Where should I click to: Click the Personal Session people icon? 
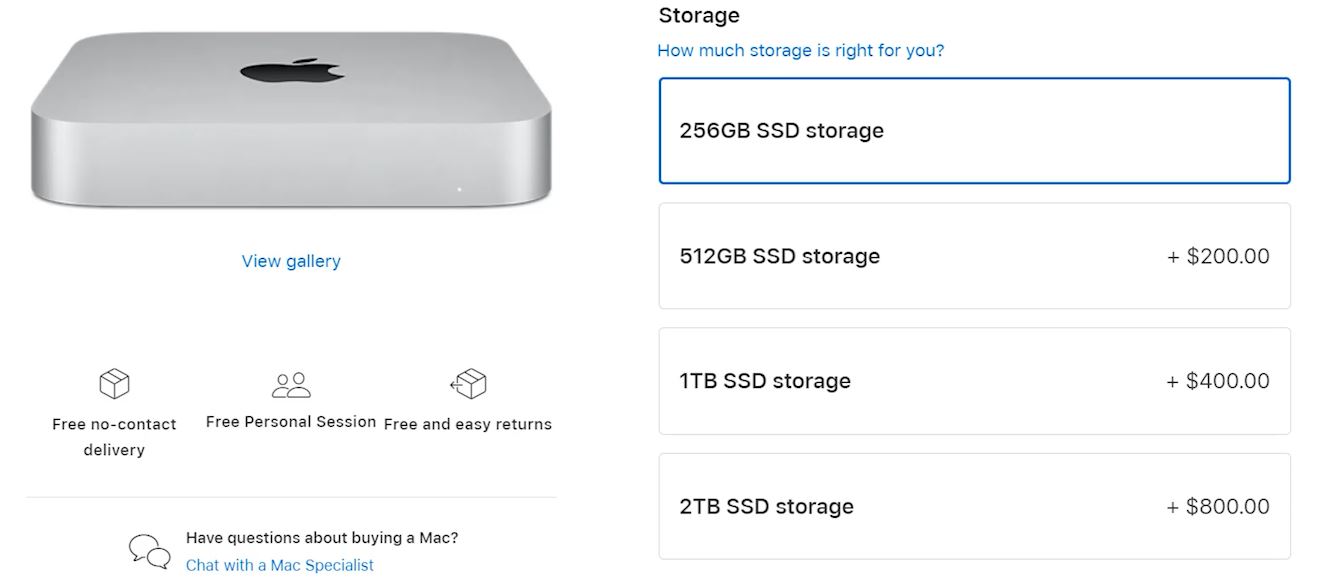(291, 385)
